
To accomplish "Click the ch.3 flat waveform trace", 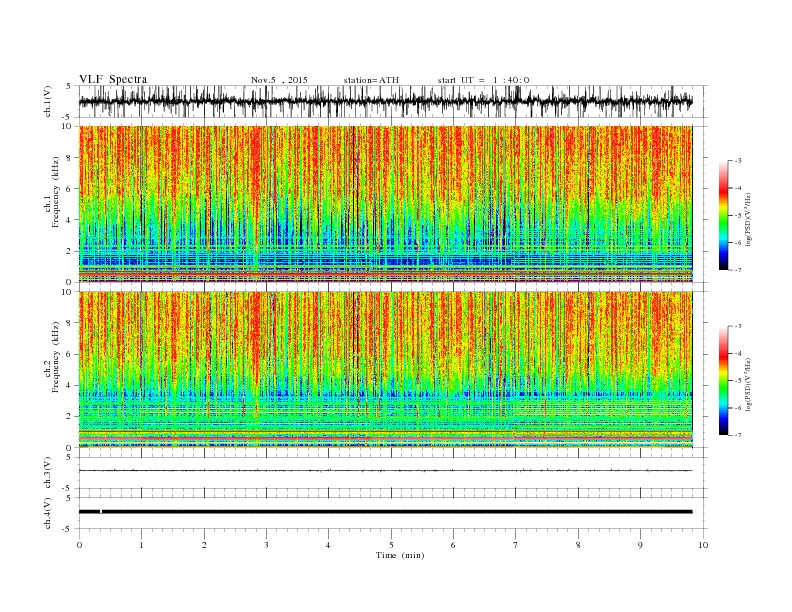I will pos(385,471).
